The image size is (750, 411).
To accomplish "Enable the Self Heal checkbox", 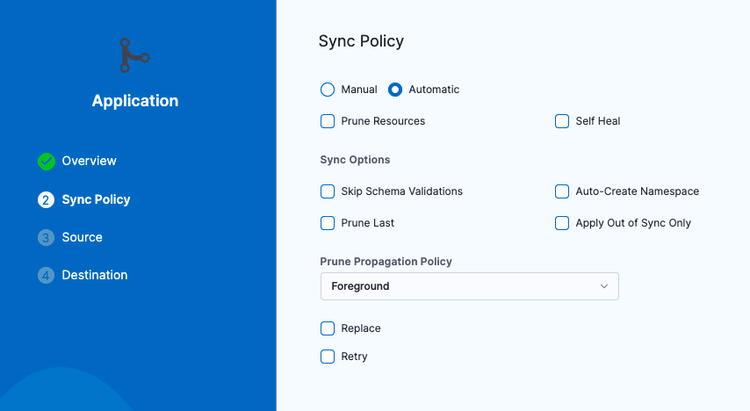I will [x=562, y=122].
